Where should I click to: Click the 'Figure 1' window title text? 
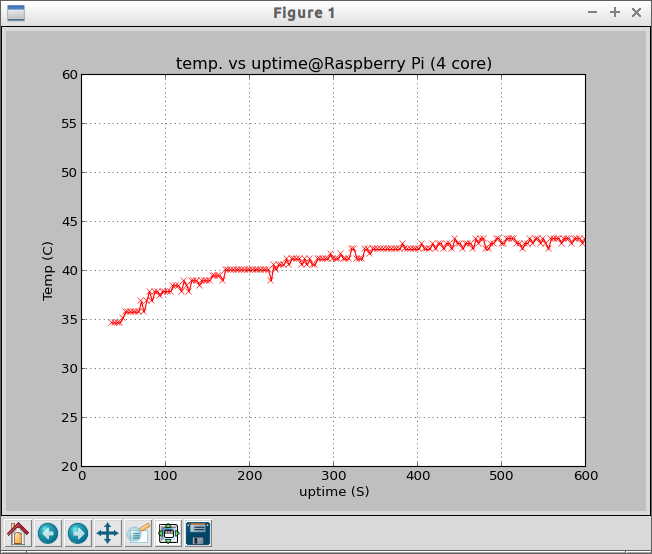point(304,13)
